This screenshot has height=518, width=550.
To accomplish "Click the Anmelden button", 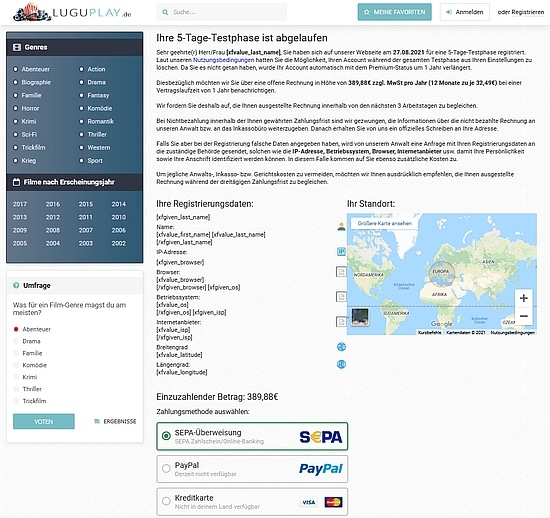I will coord(465,12).
